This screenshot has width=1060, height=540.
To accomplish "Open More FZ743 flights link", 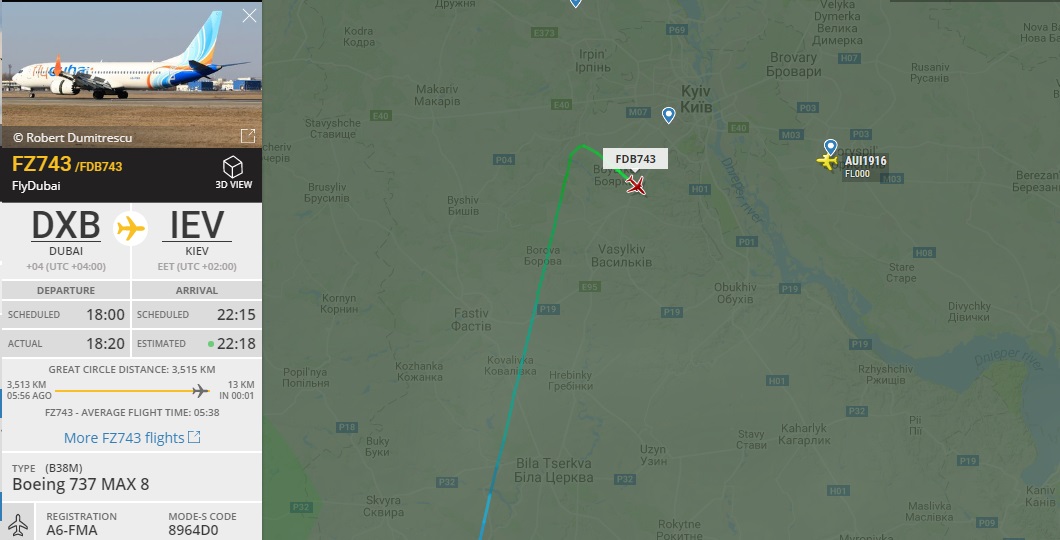I will click(x=132, y=438).
